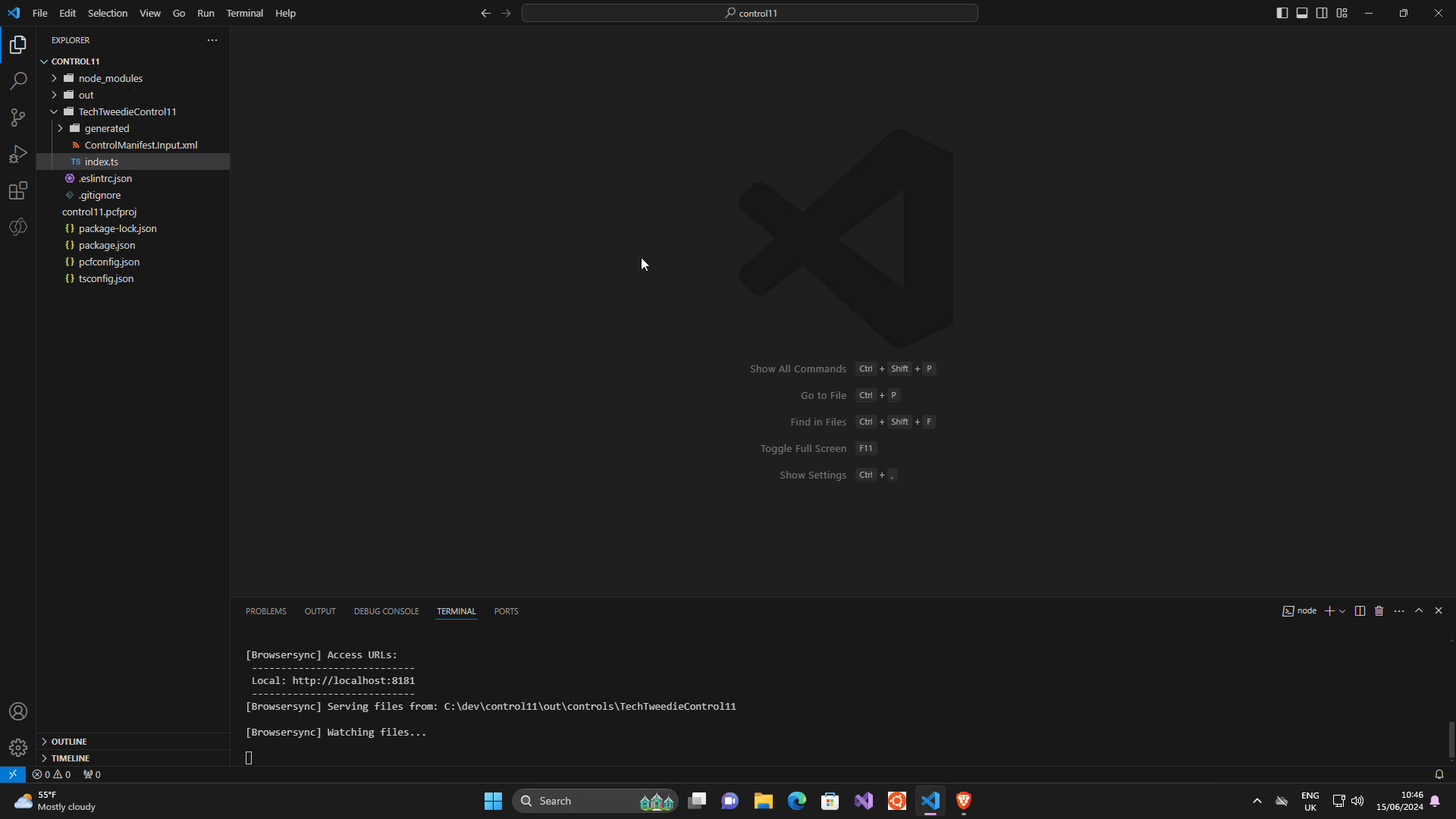1456x819 pixels.
Task: Open the Run and Debug view
Action: 18,154
